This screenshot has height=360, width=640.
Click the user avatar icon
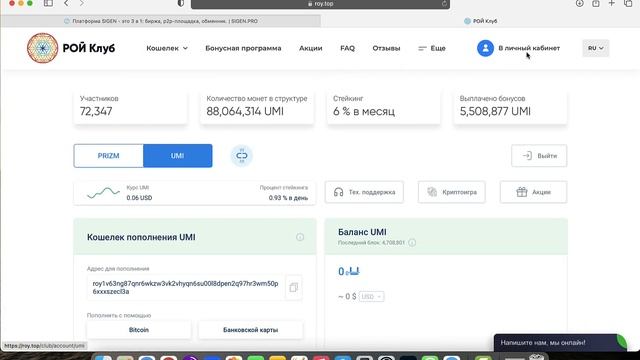pyautogui.click(x=485, y=48)
